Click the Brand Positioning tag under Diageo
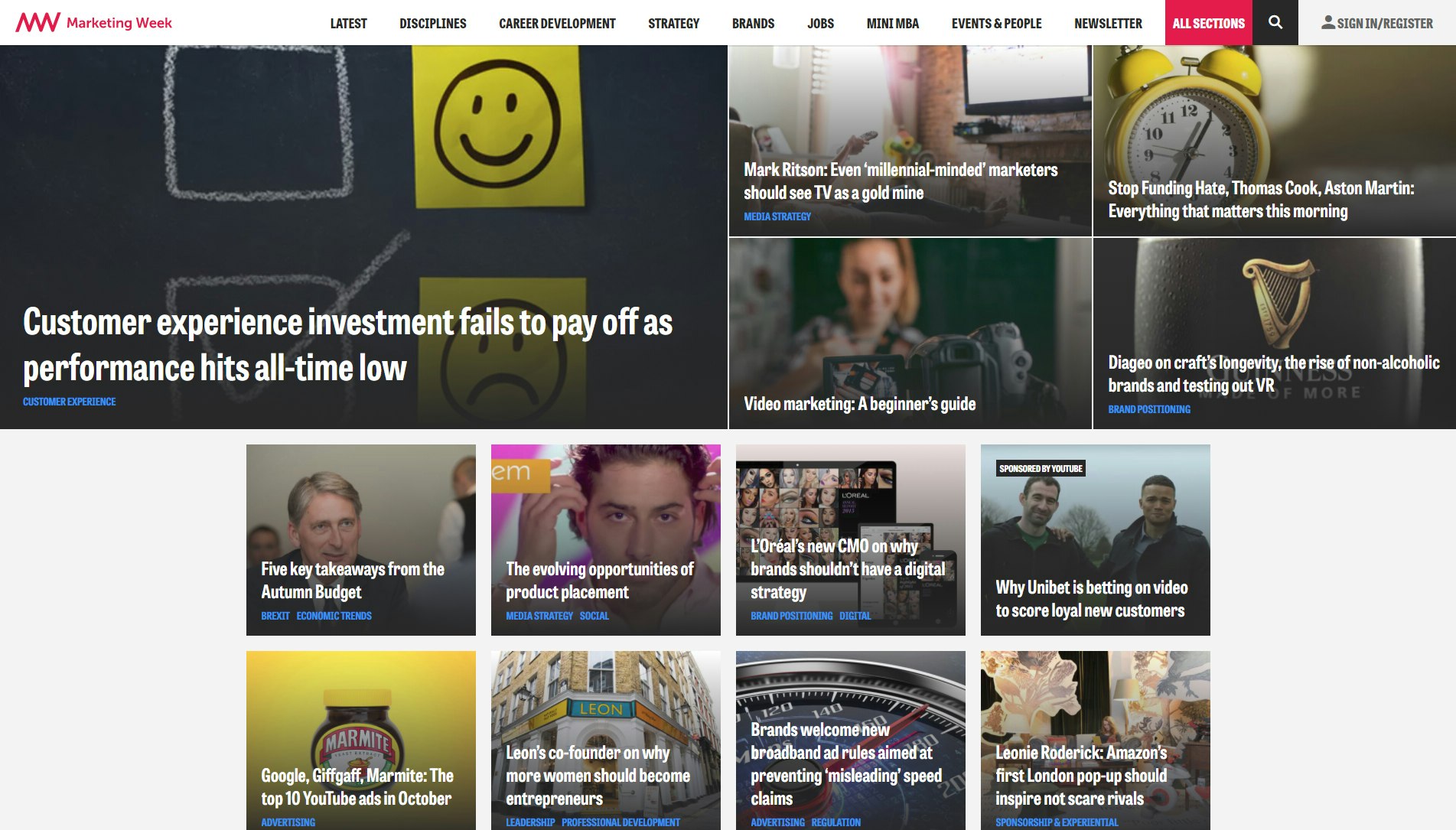Screen dimensions: 1456x830 pyautogui.click(x=1148, y=409)
